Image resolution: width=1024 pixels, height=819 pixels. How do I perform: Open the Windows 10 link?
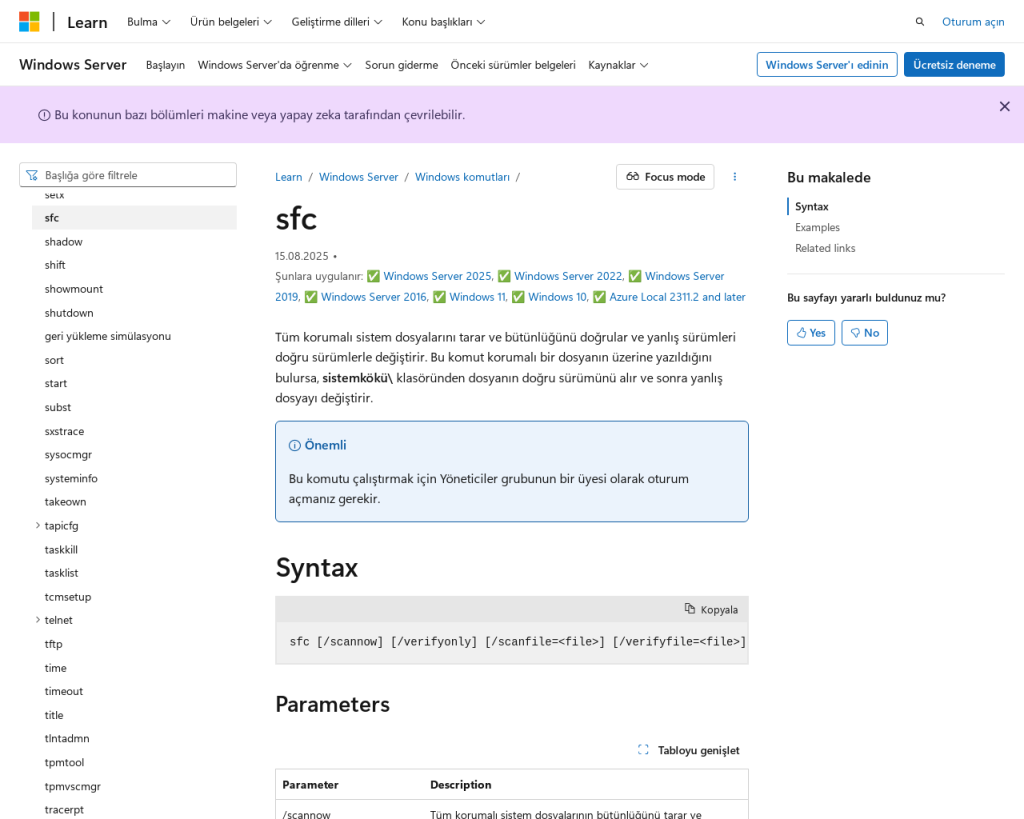[x=558, y=297]
